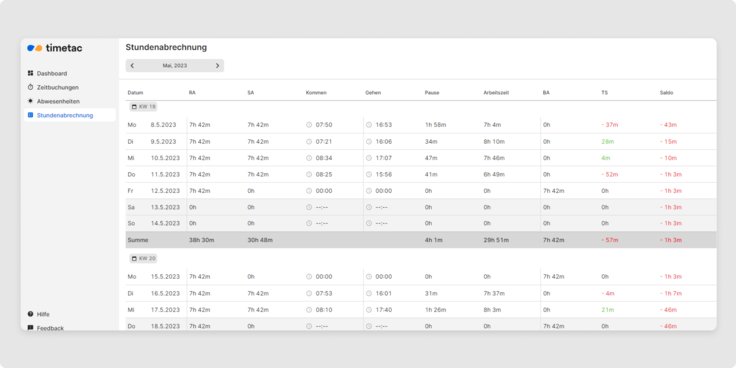Screen dimensions: 736x368
Task: Collapse the KW 19 week group
Action: pos(143,107)
